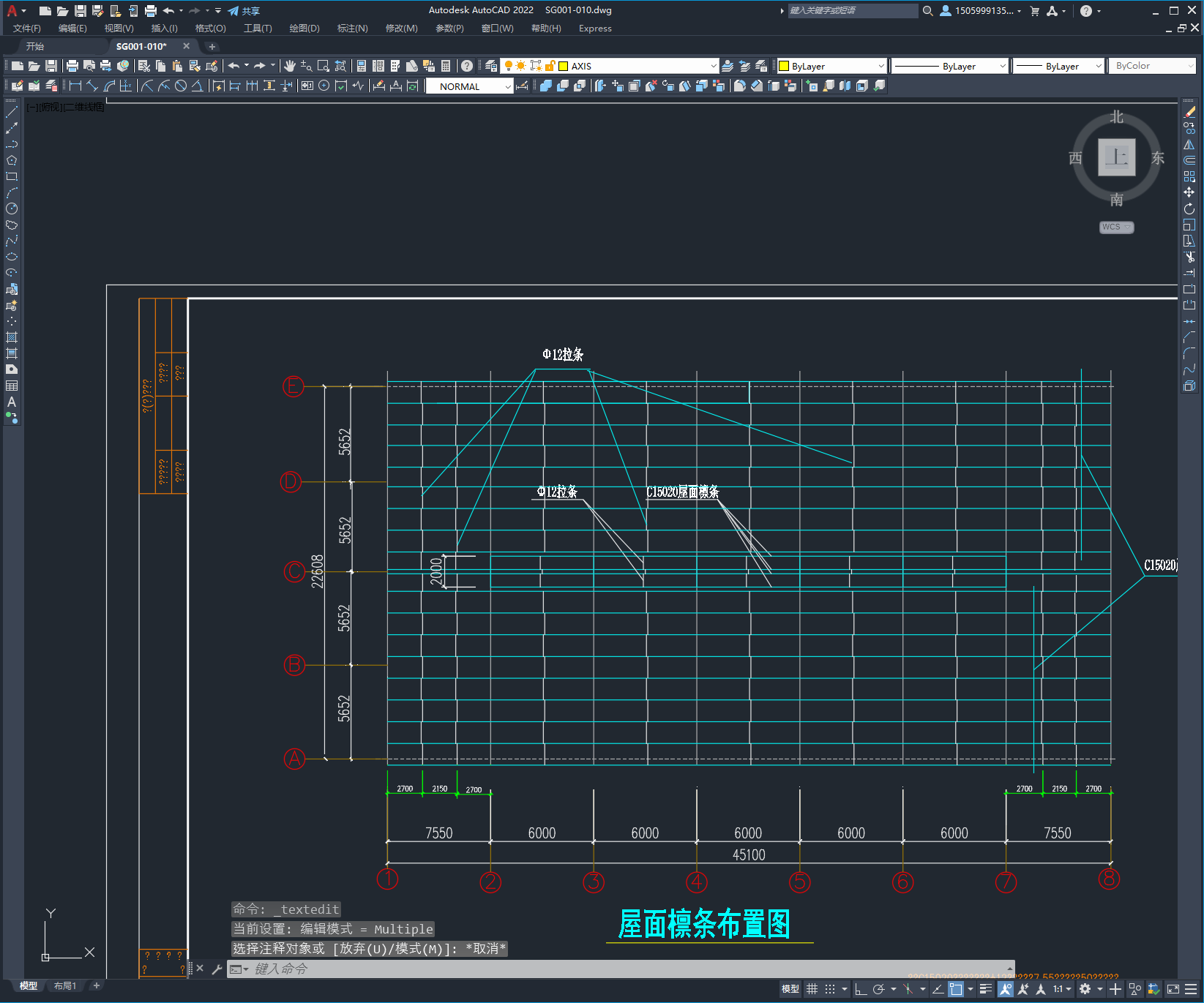Select the Angular dimension tool
Image resolution: width=1204 pixels, height=1003 pixels.
(197, 86)
